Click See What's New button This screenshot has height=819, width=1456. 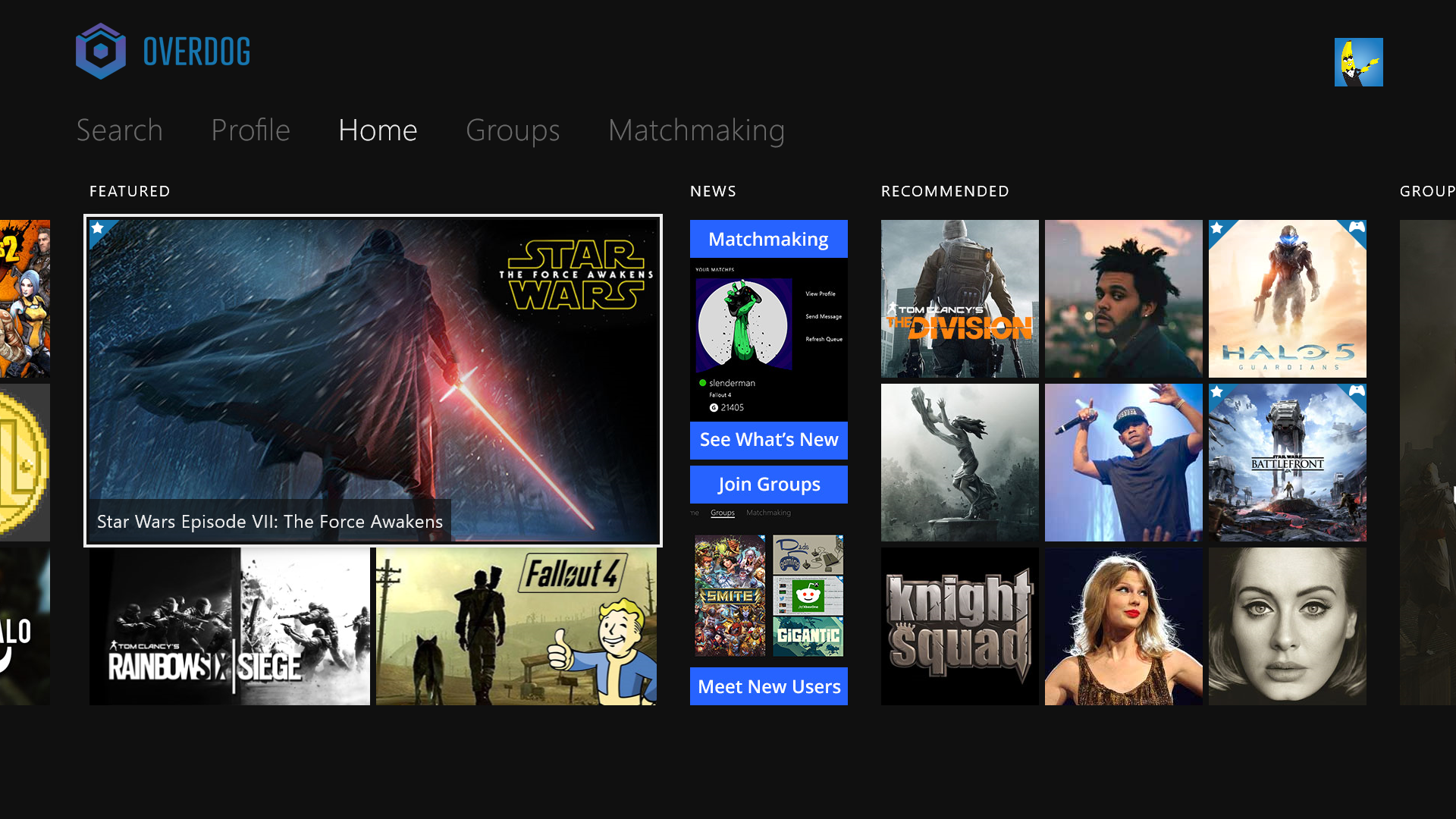(769, 440)
